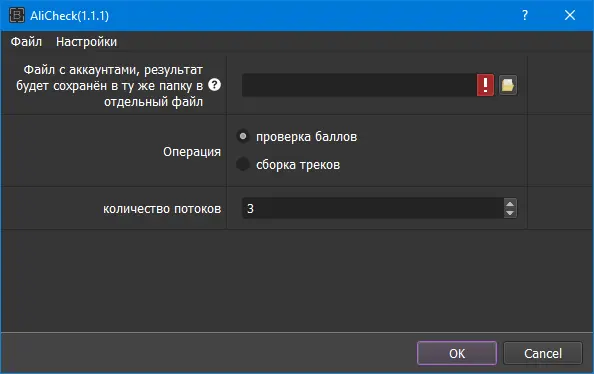Confirm with the OK button

(x=457, y=353)
